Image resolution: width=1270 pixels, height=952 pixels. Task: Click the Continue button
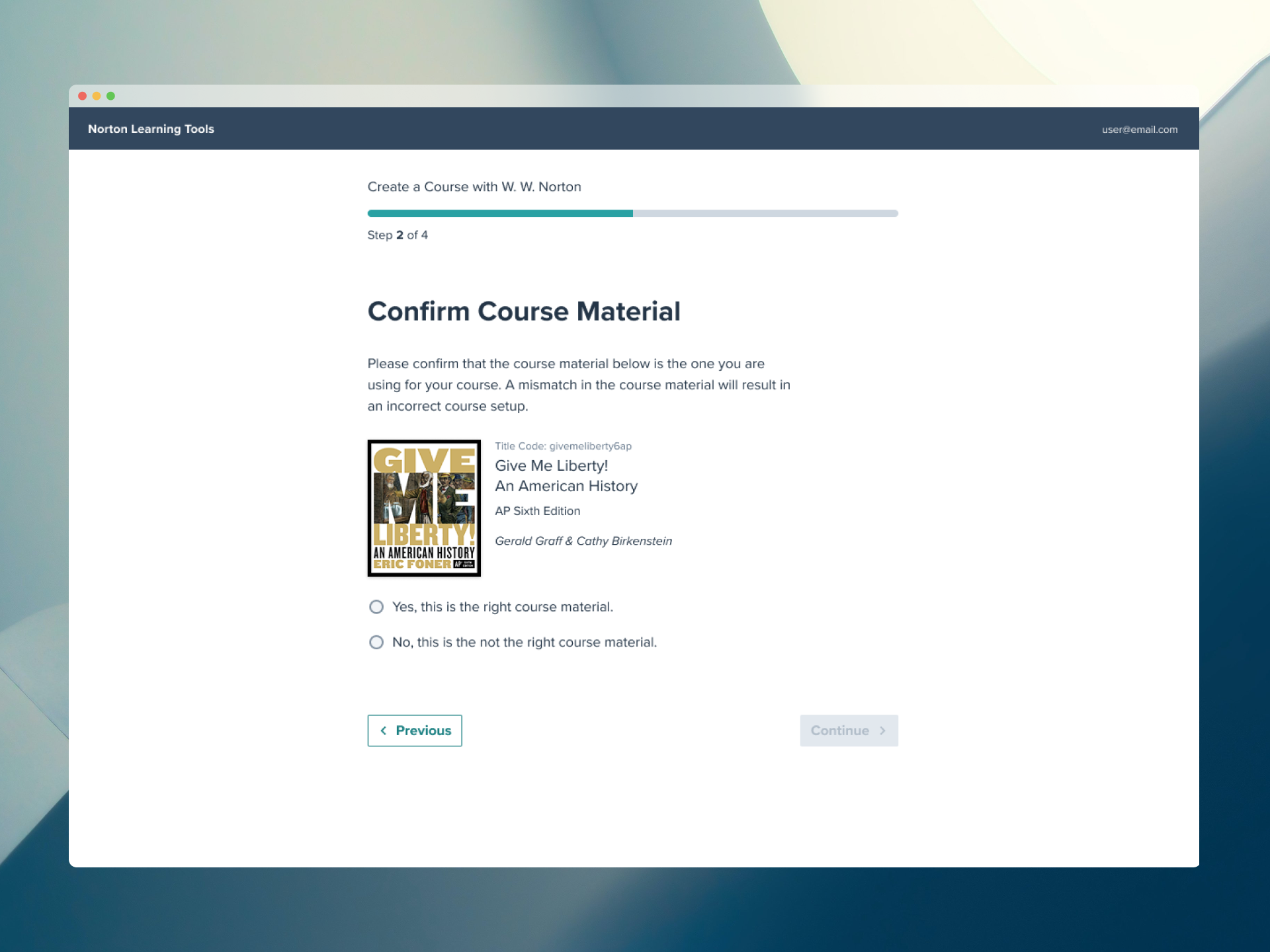[x=849, y=731]
